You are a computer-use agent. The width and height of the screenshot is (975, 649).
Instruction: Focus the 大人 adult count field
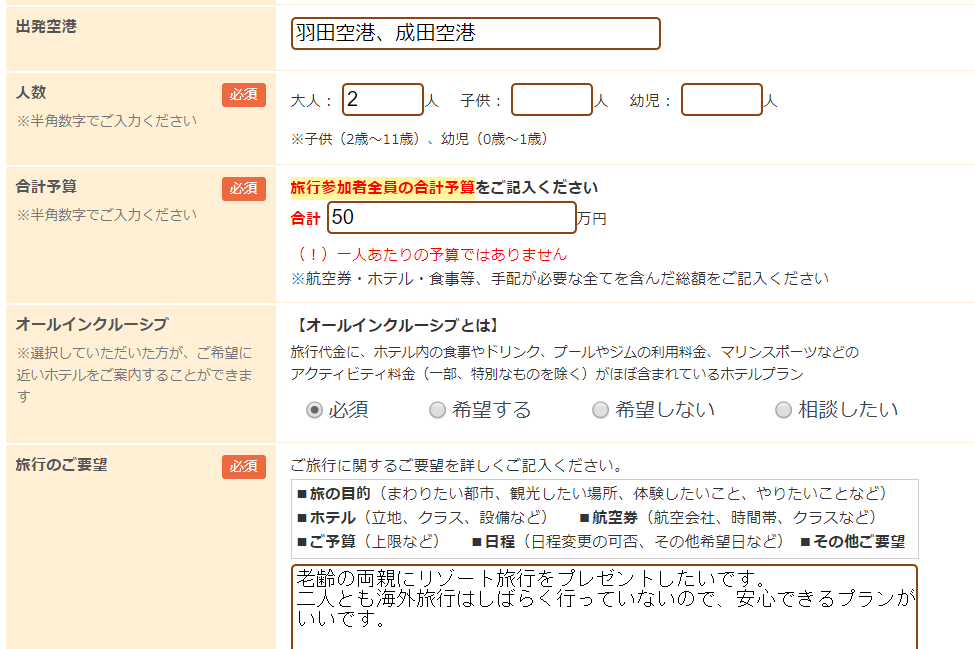pos(383,100)
